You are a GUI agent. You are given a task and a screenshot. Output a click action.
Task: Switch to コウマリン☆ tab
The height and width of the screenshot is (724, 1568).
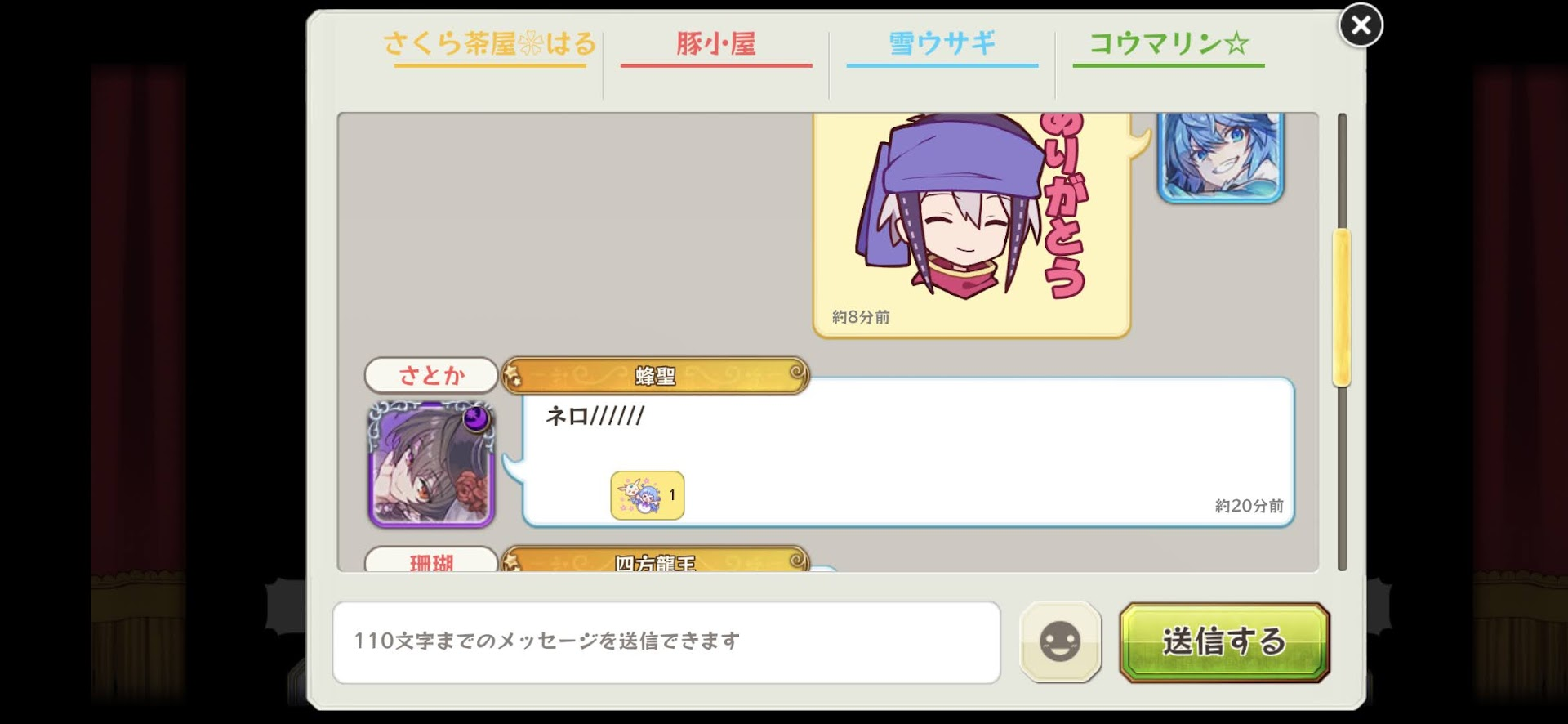(1169, 45)
